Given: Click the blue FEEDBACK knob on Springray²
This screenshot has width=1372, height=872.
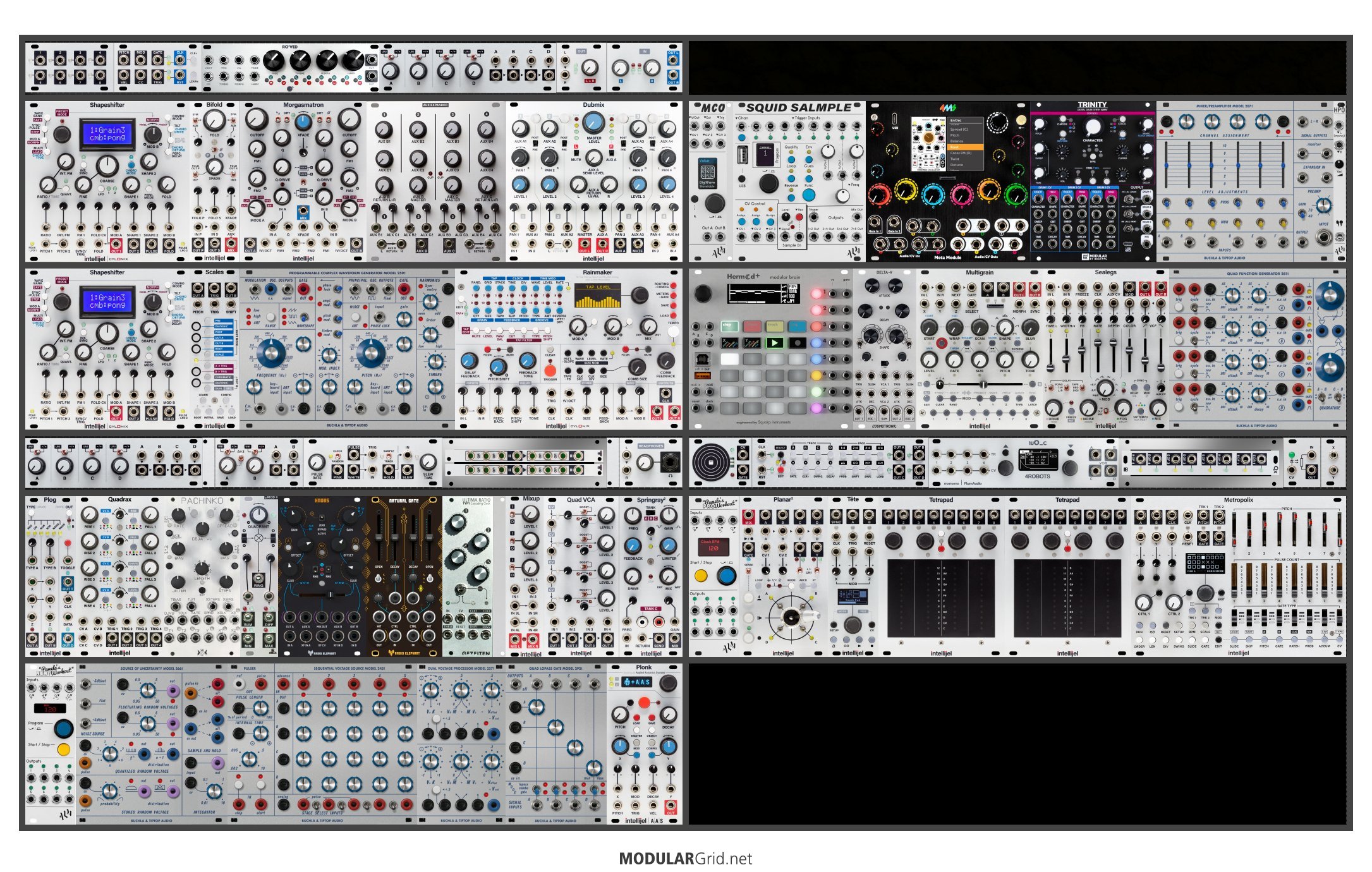Looking at the screenshot, I should [633, 546].
